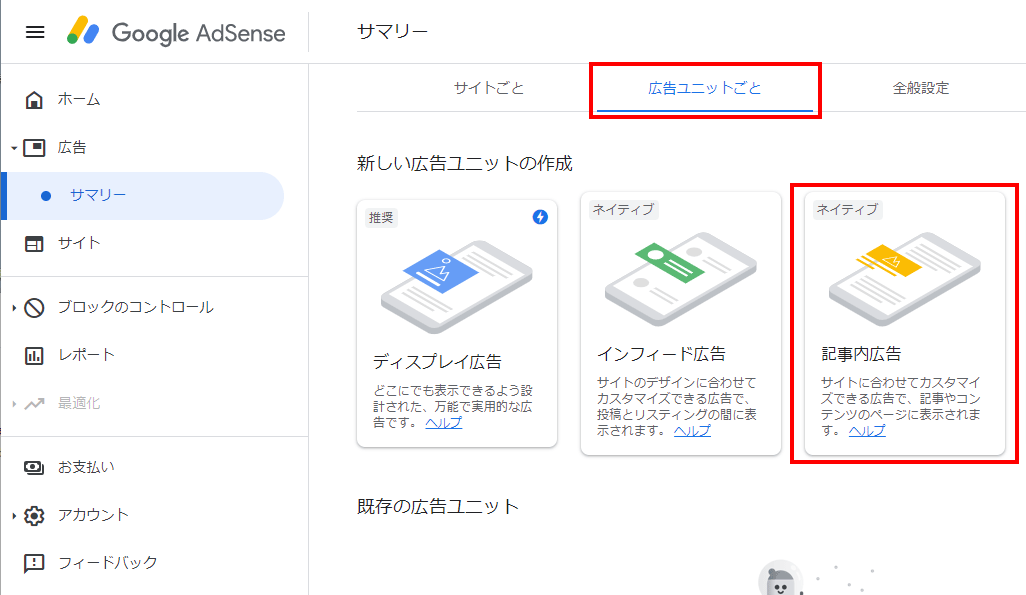Open お支払い payments icon
Viewport: 1026px width, 595px height.
click(34, 467)
